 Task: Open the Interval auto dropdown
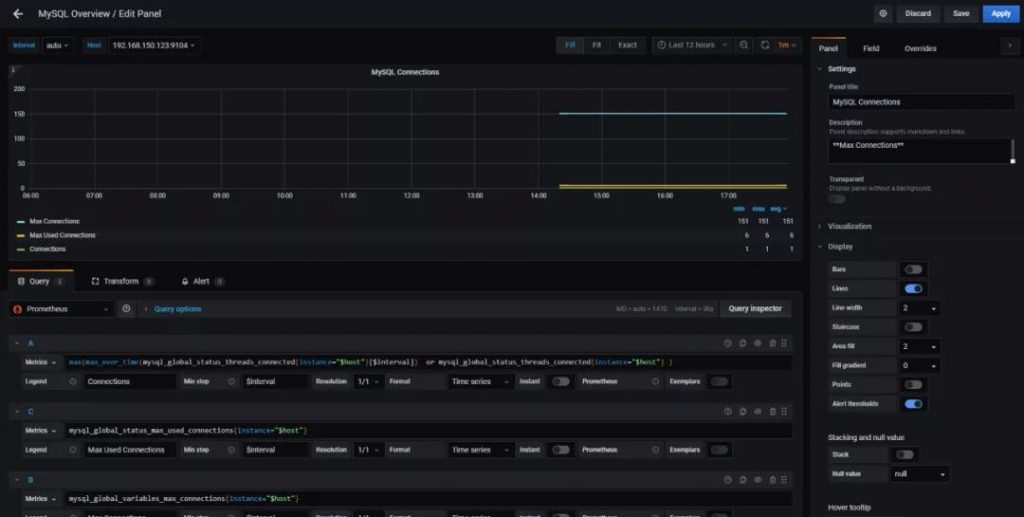57,45
